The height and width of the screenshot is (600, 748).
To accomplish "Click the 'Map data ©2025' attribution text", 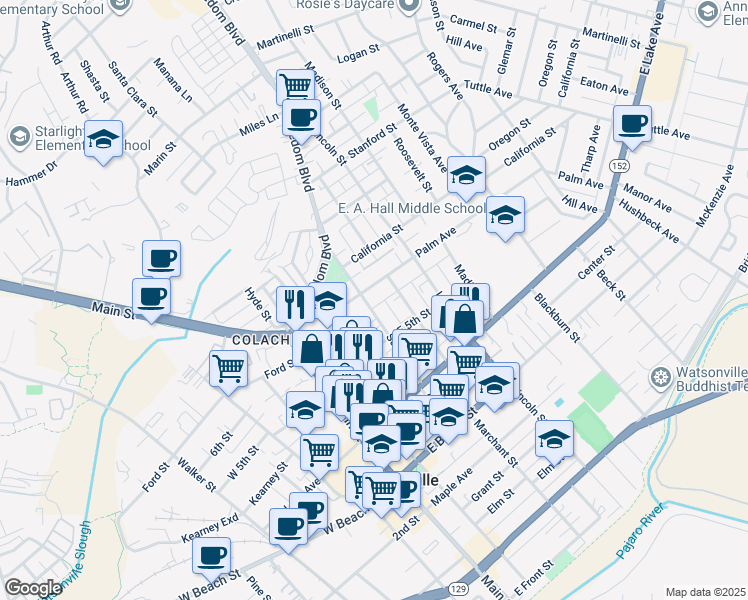I will (x=705, y=592).
